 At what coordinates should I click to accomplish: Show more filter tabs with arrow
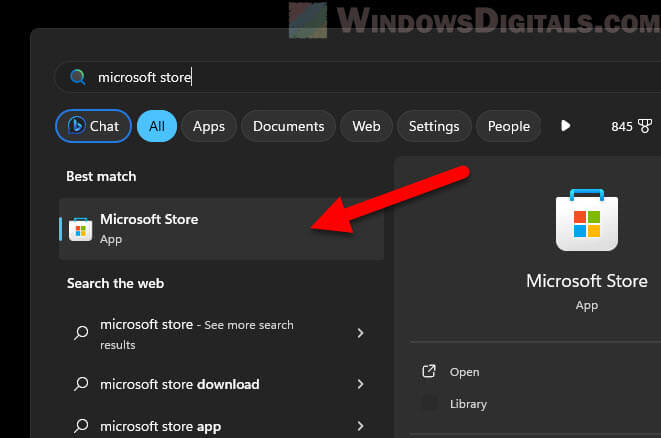point(565,126)
